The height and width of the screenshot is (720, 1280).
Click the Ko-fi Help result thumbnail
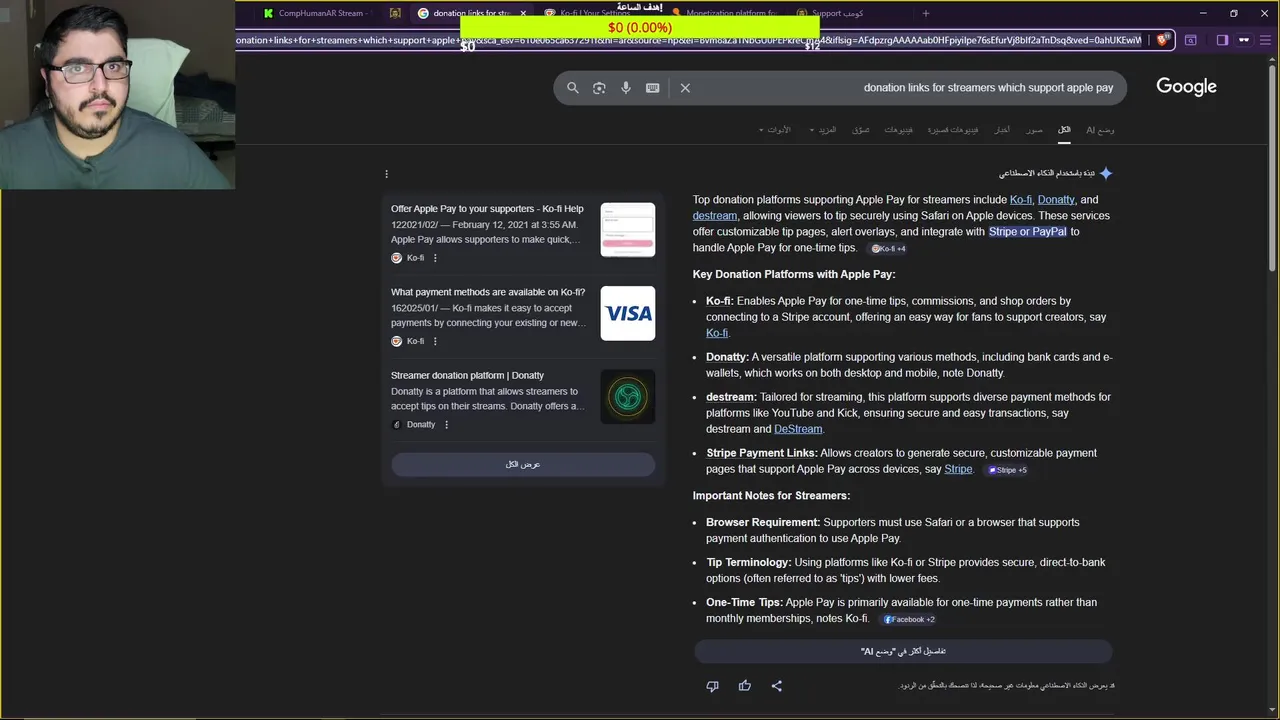628,230
